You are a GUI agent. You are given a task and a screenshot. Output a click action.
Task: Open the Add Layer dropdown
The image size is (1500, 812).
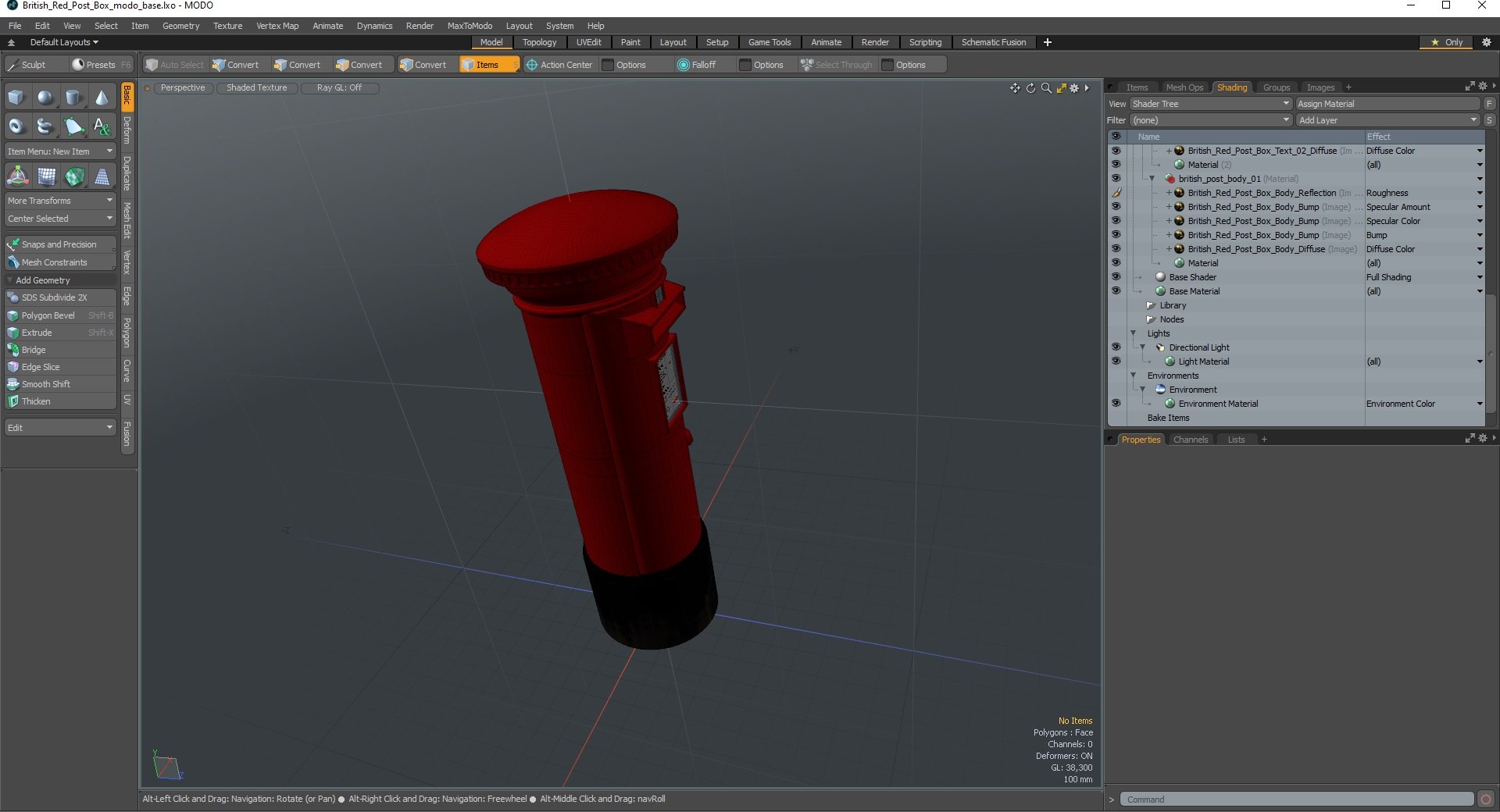click(x=1387, y=120)
